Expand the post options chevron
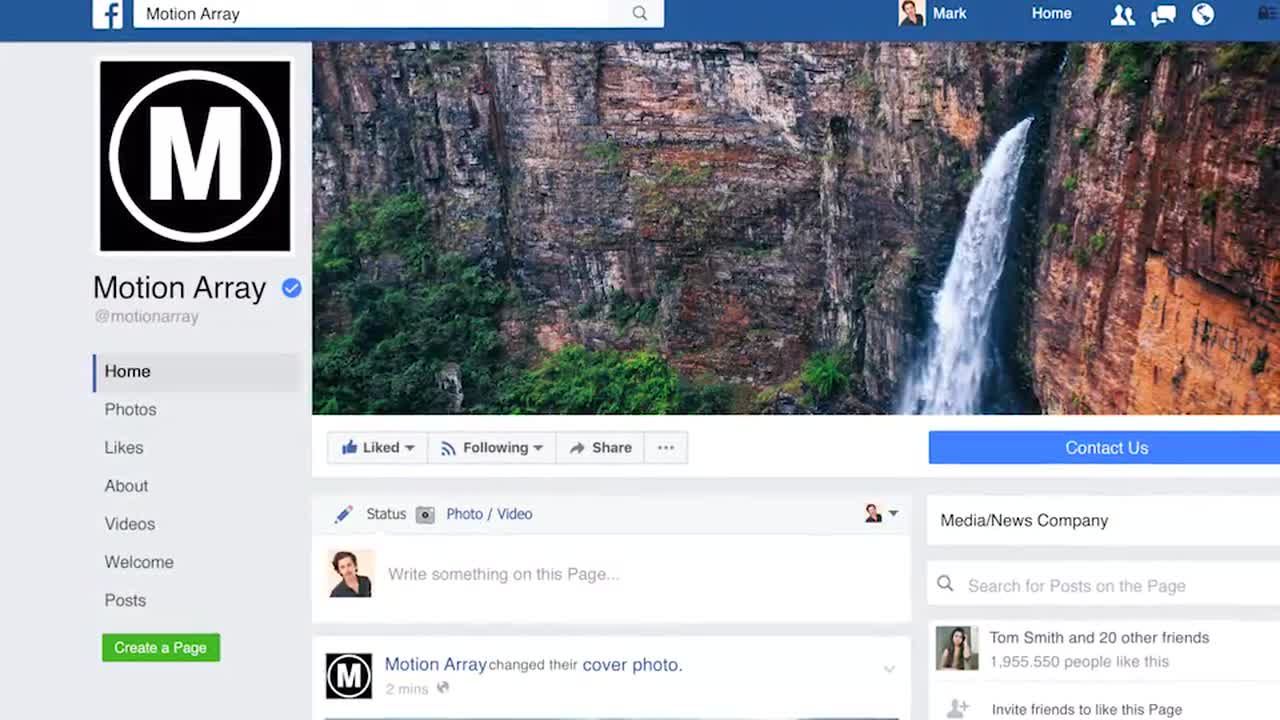Screen dimensions: 1280x720 [x=889, y=669]
